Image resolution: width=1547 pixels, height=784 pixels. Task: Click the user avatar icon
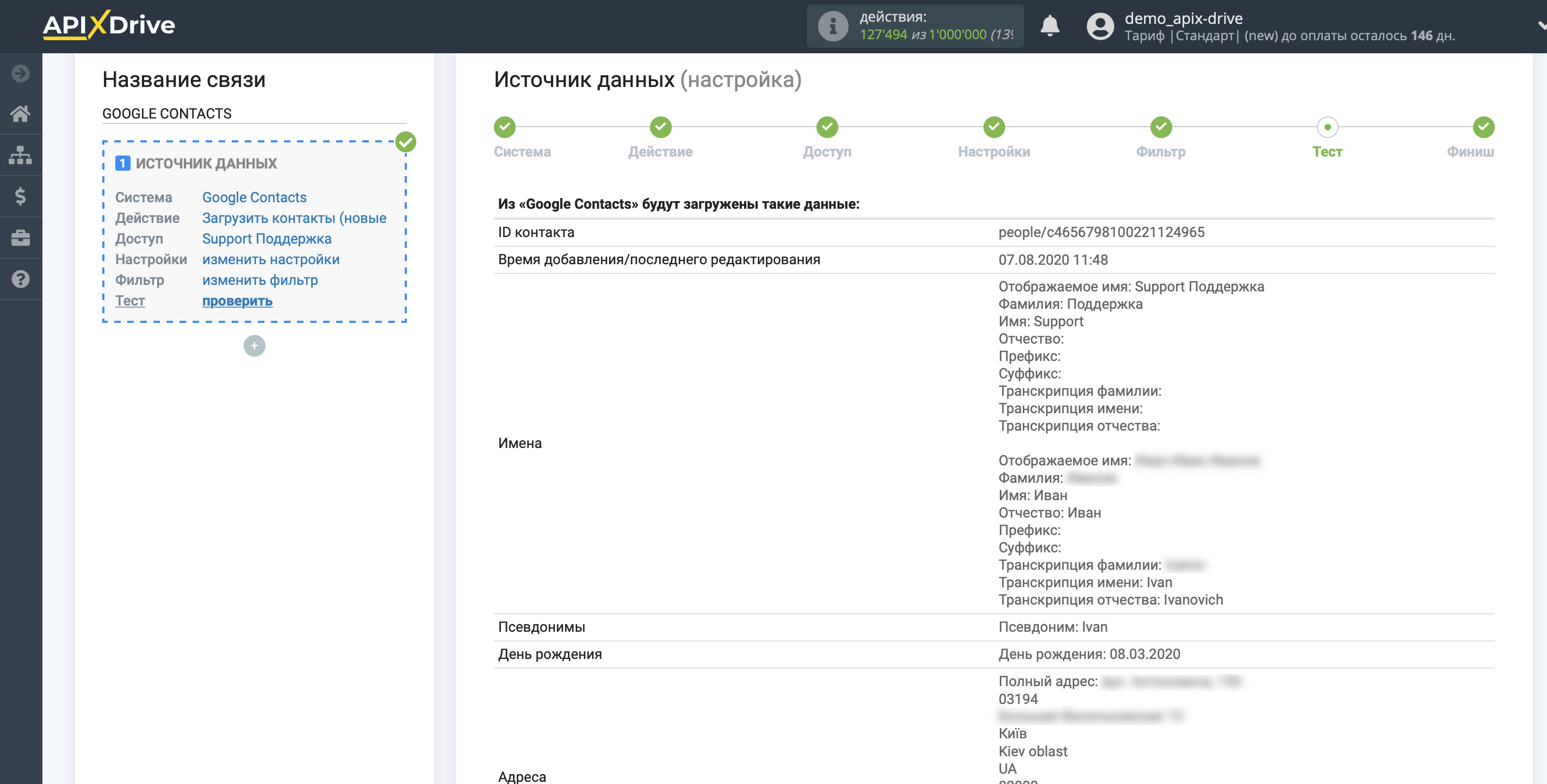coord(1099,27)
